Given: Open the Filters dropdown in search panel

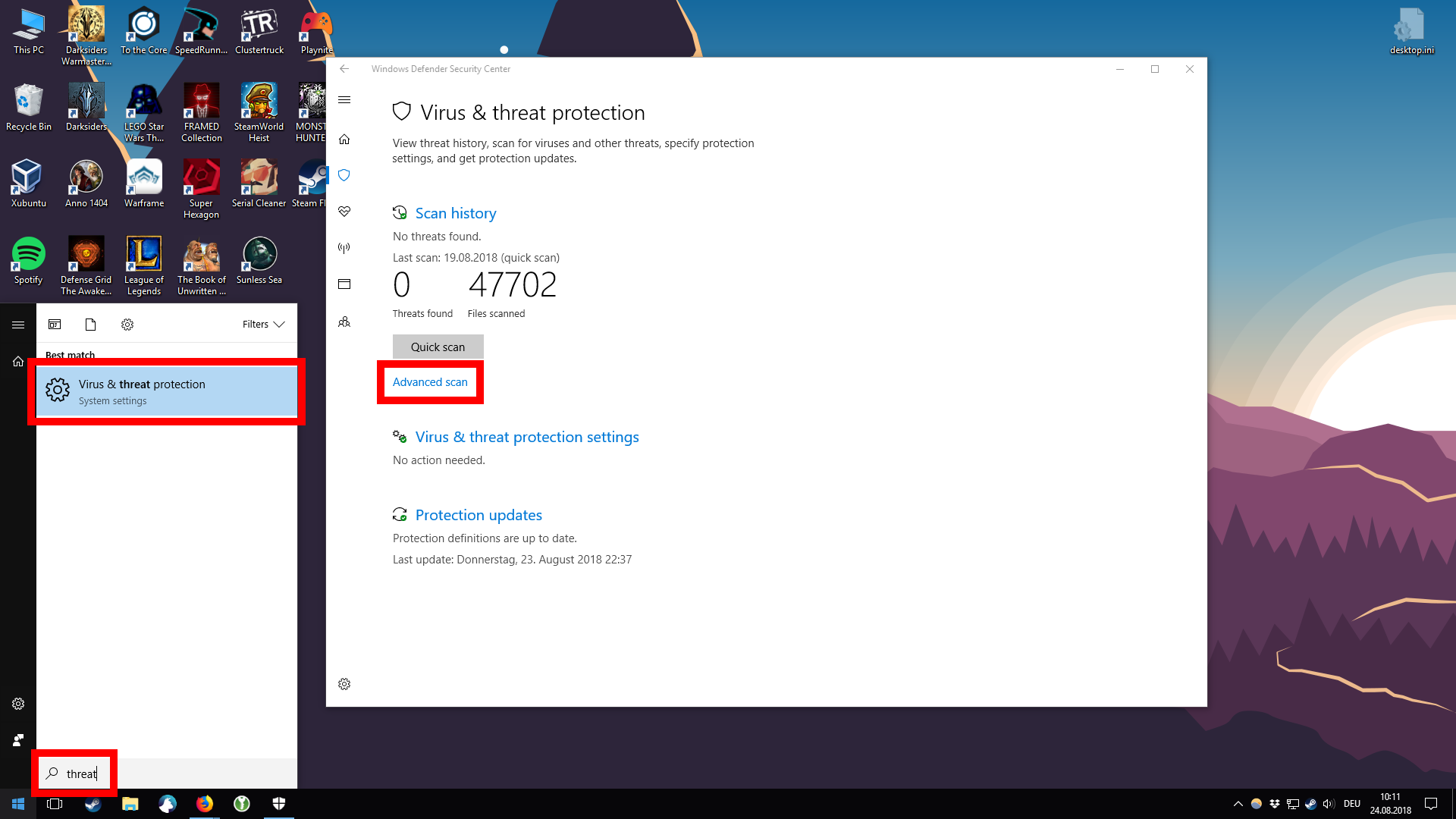Looking at the screenshot, I should point(263,325).
